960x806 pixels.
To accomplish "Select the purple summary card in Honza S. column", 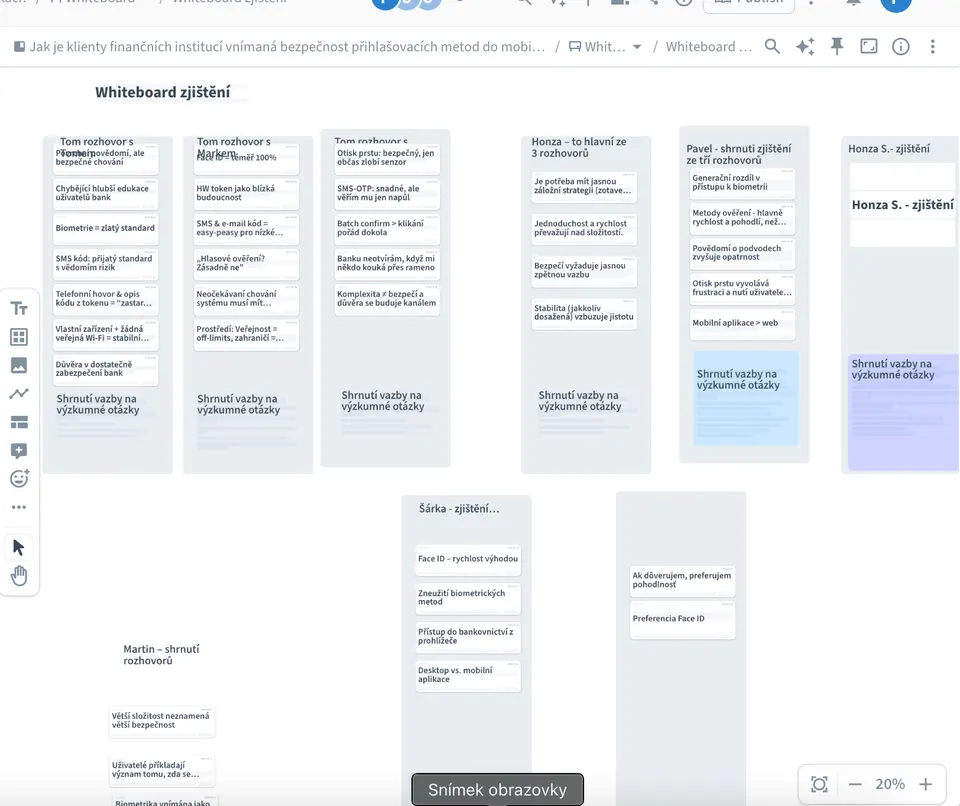I will (904, 412).
